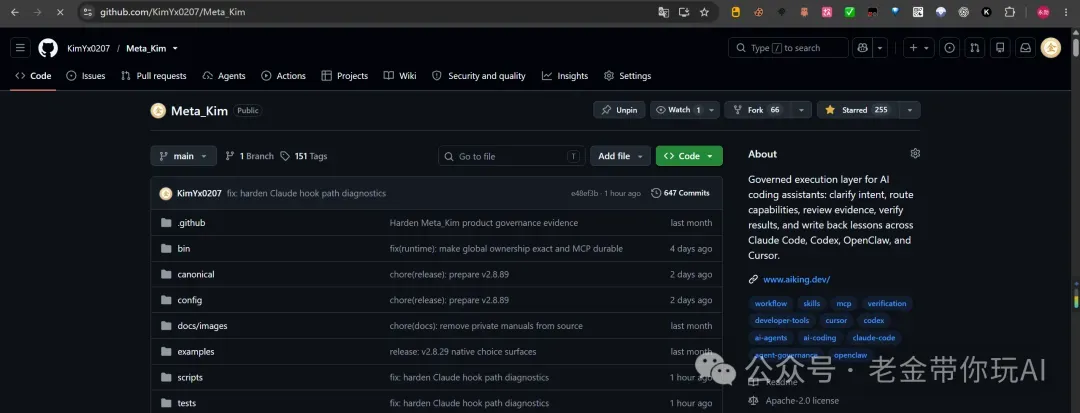This screenshot has height=413, width=1080.
Task: Open the Add file dropdown
Action: point(620,156)
